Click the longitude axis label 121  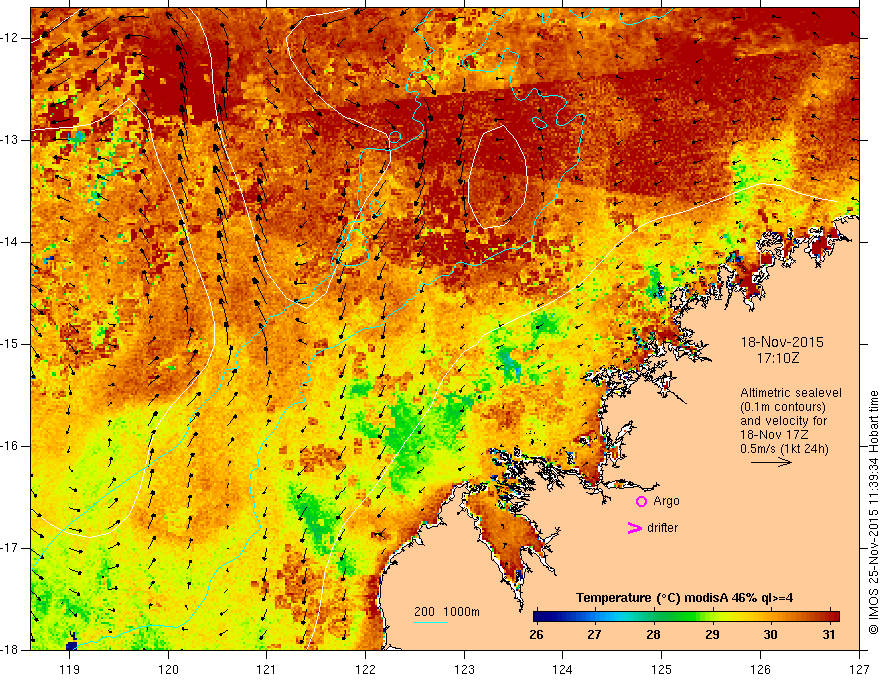(x=266, y=669)
